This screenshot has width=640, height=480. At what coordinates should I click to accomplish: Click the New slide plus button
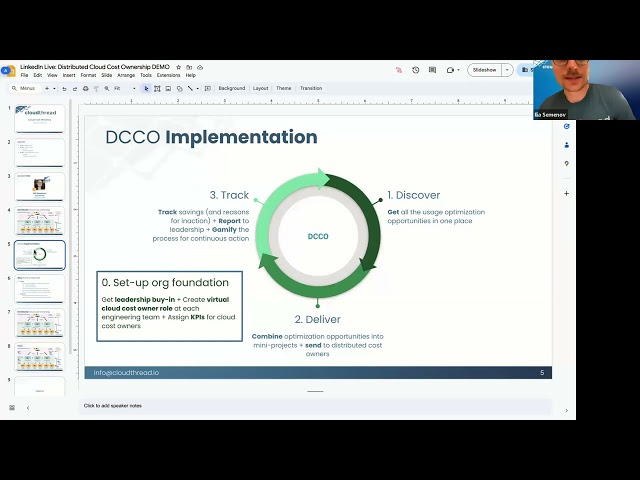[47, 88]
